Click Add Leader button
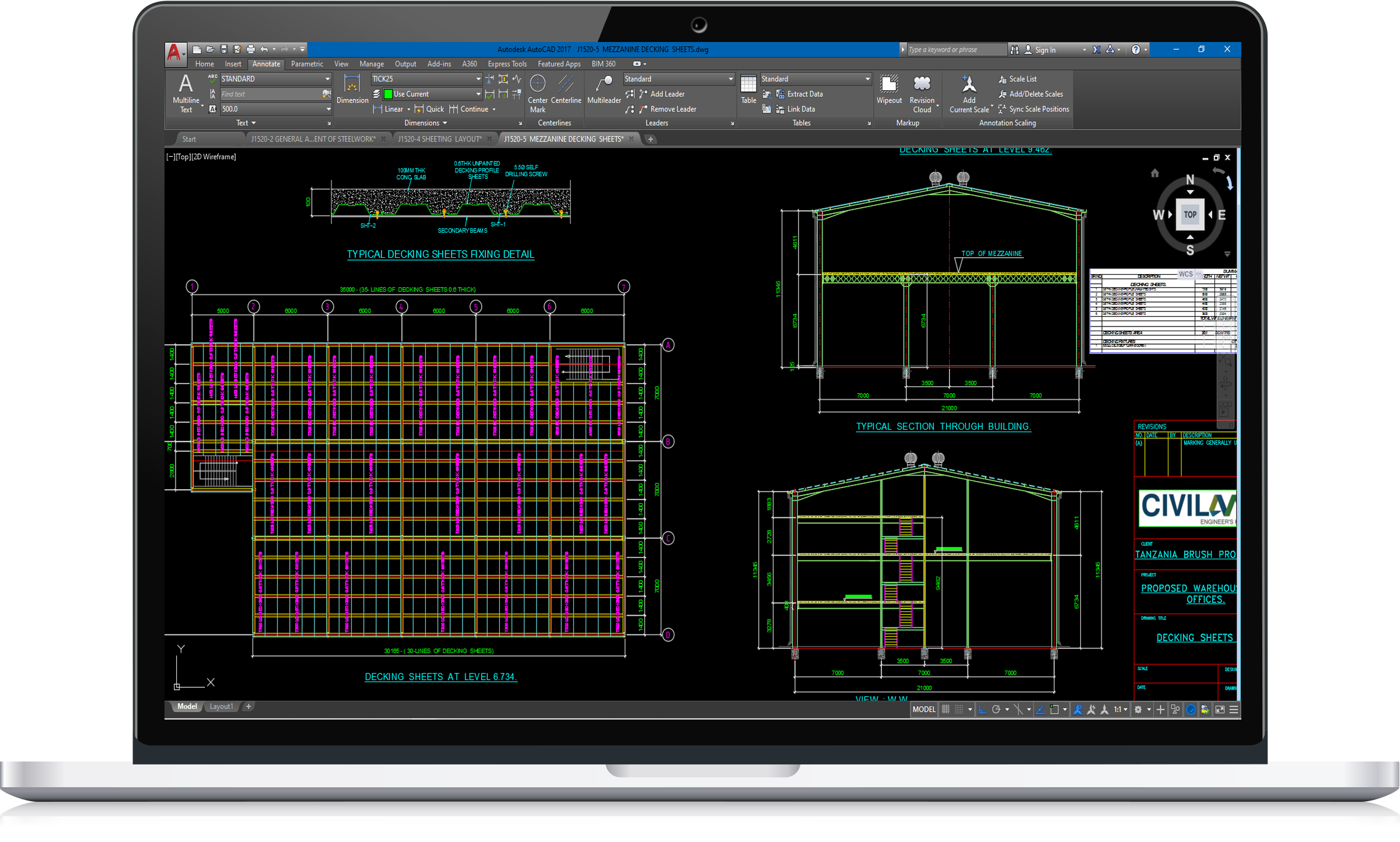The image size is (1400, 842). tap(661, 94)
